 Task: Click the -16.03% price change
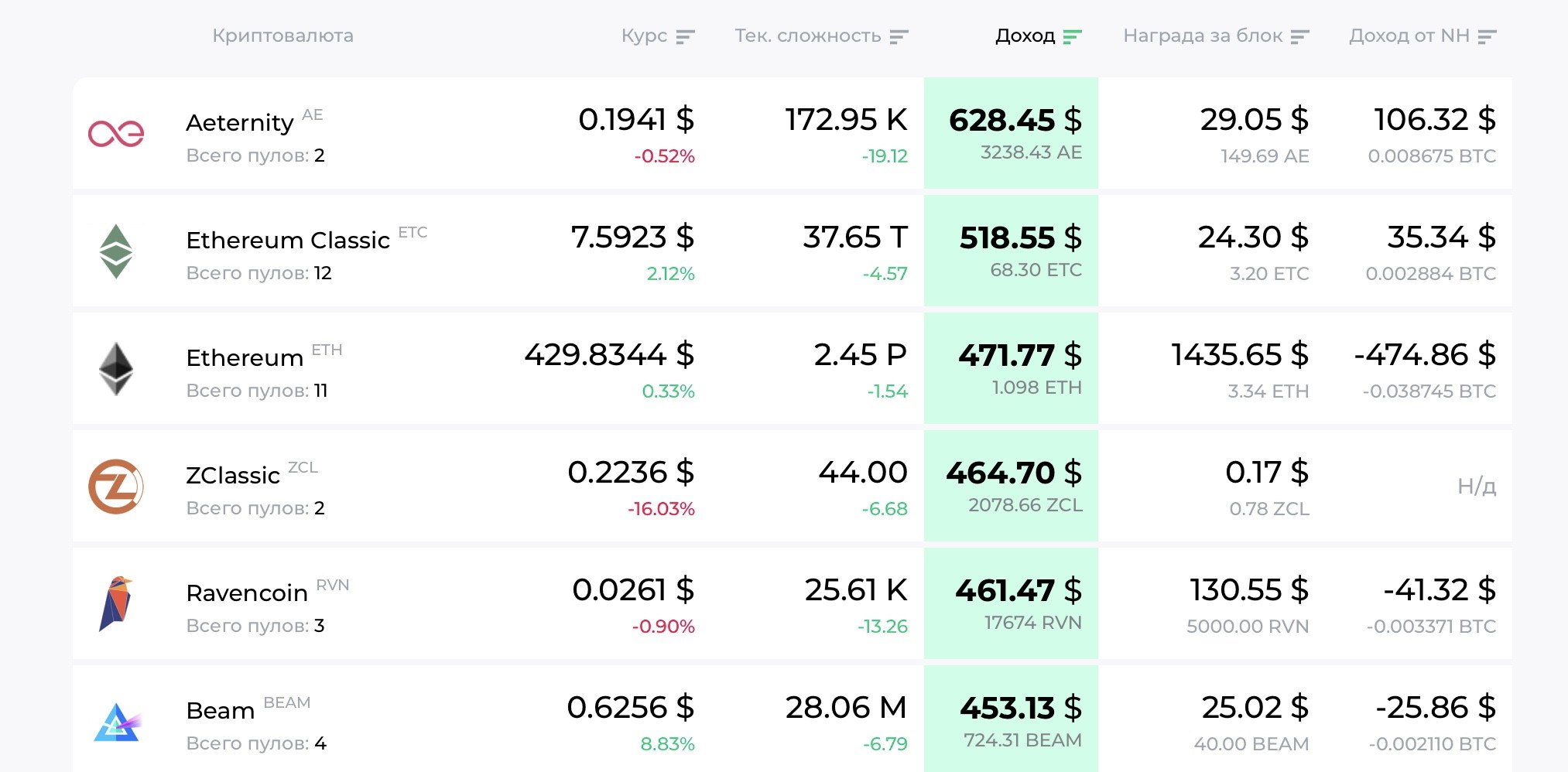[x=661, y=509]
